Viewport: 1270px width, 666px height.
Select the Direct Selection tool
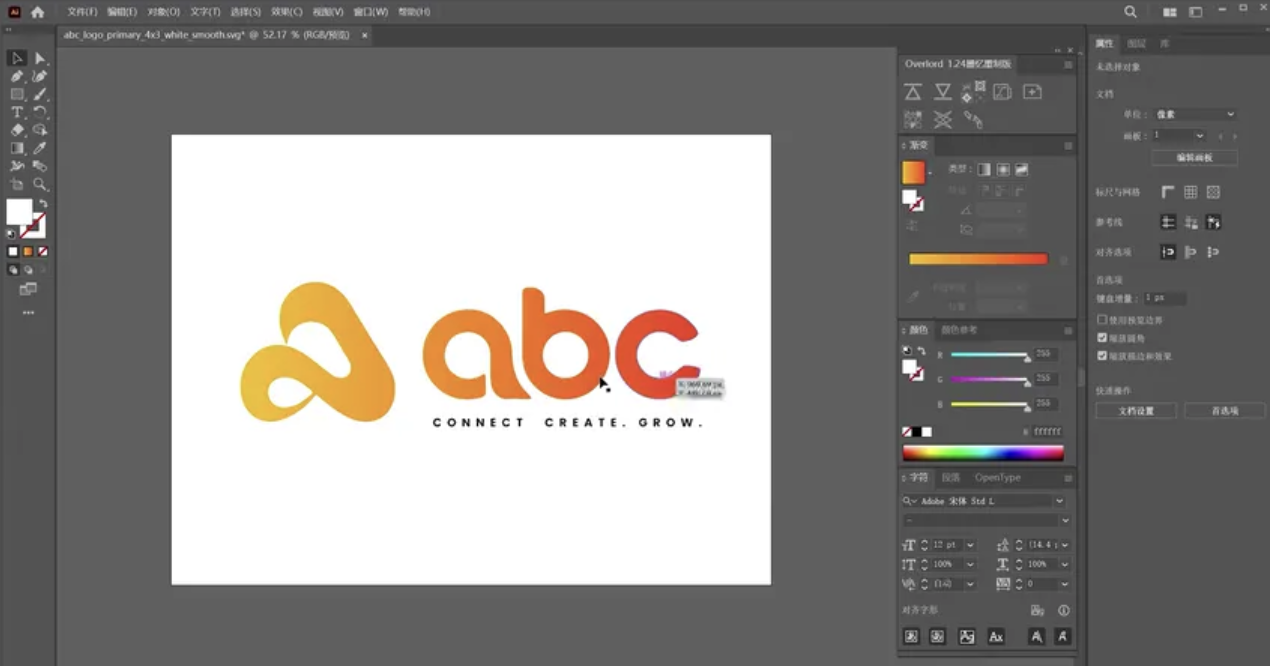point(40,58)
